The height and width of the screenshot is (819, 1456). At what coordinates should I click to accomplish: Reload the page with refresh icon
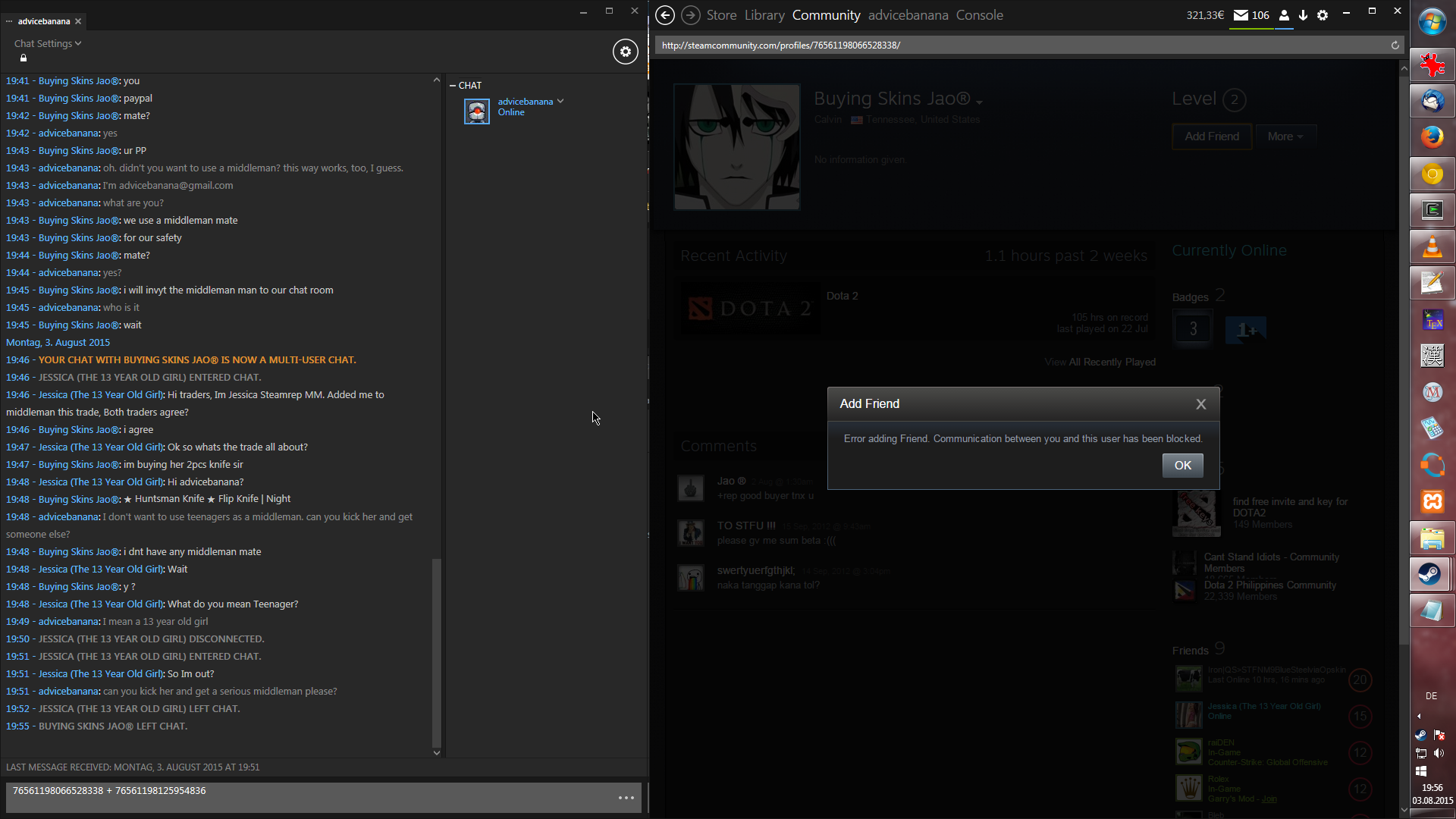(x=1395, y=45)
